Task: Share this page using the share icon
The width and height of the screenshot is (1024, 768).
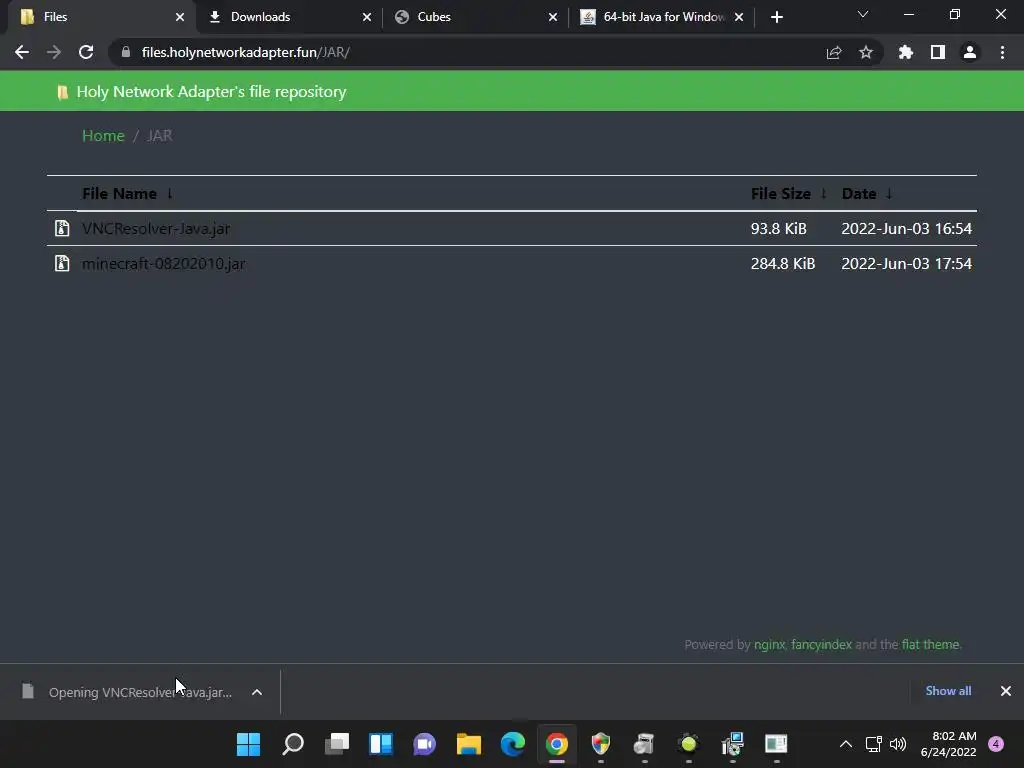Action: coord(834,53)
